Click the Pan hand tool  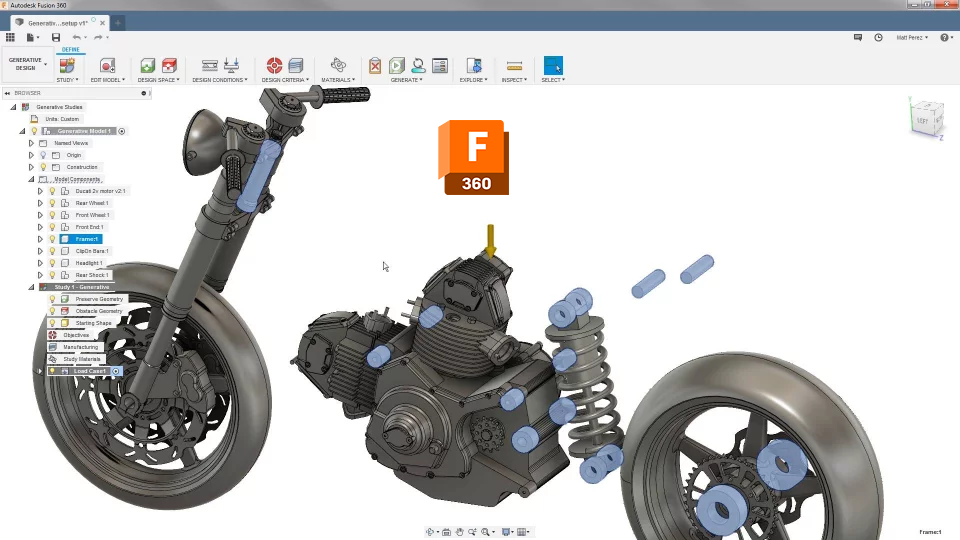point(459,532)
